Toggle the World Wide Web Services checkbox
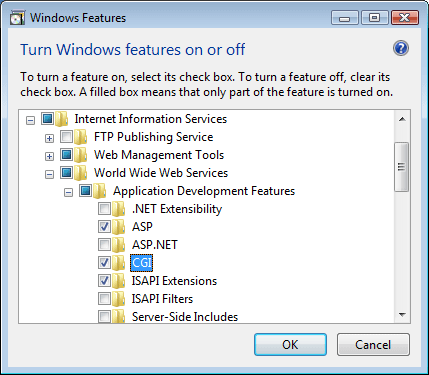 pos(66,172)
